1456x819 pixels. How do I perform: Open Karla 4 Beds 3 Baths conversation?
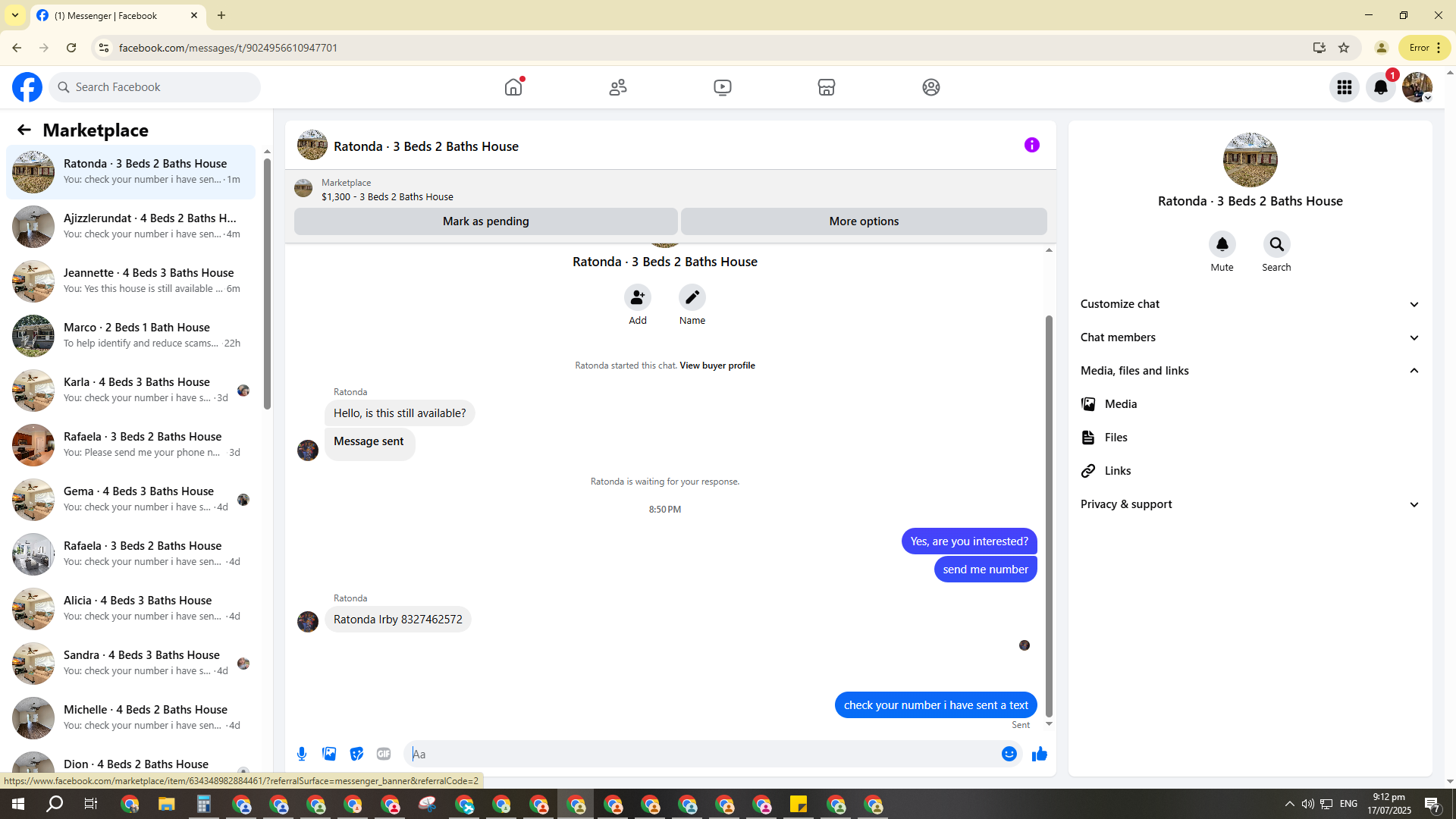[130, 390]
